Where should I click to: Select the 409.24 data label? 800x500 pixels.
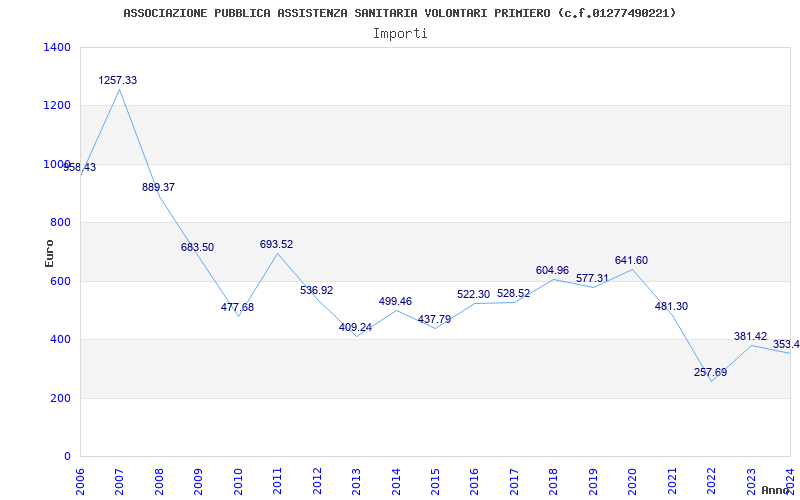pyautogui.click(x=356, y=328)
